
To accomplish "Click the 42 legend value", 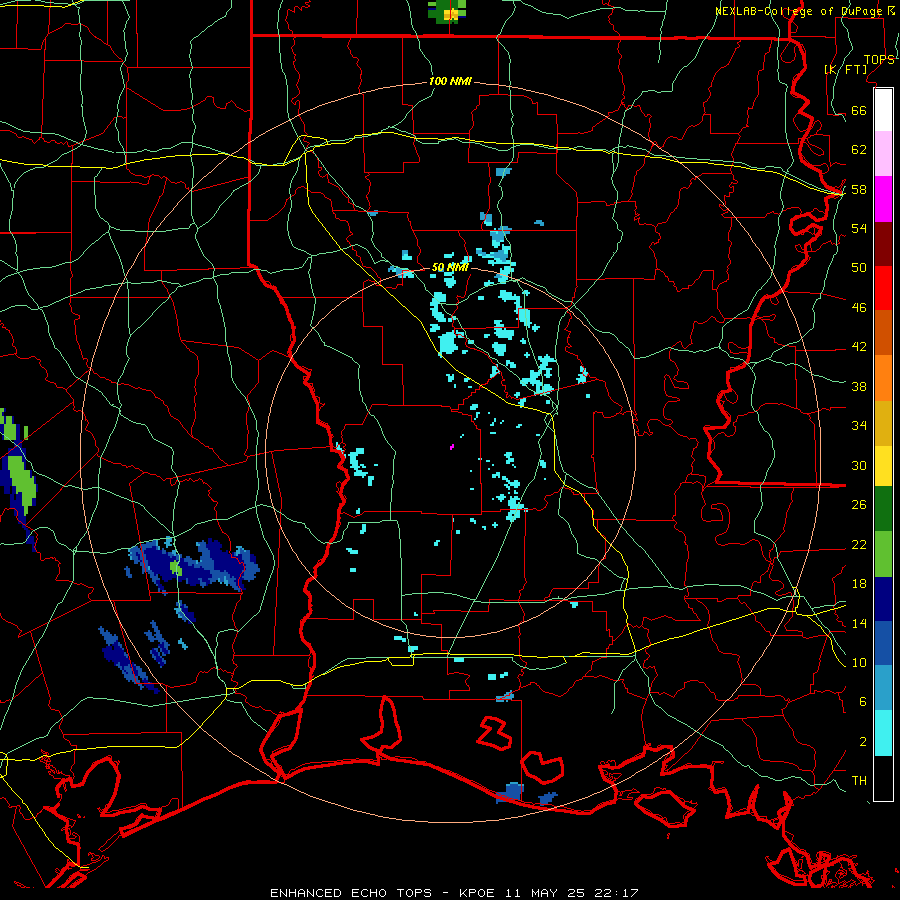I will coord(859,347).
